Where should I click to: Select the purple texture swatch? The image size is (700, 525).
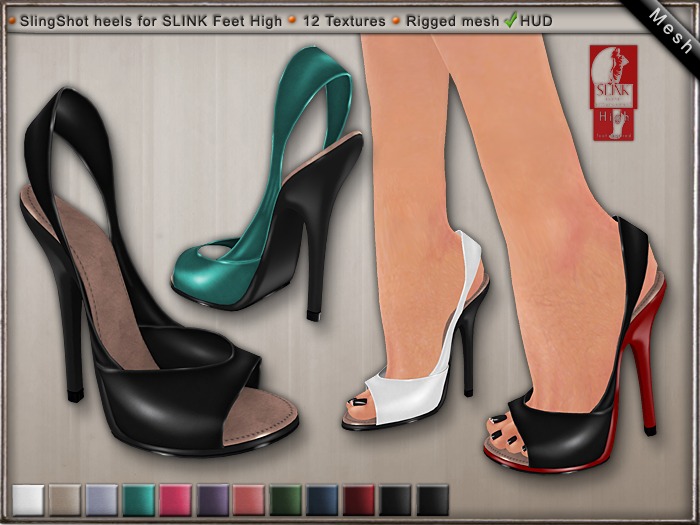click(212, 500)
